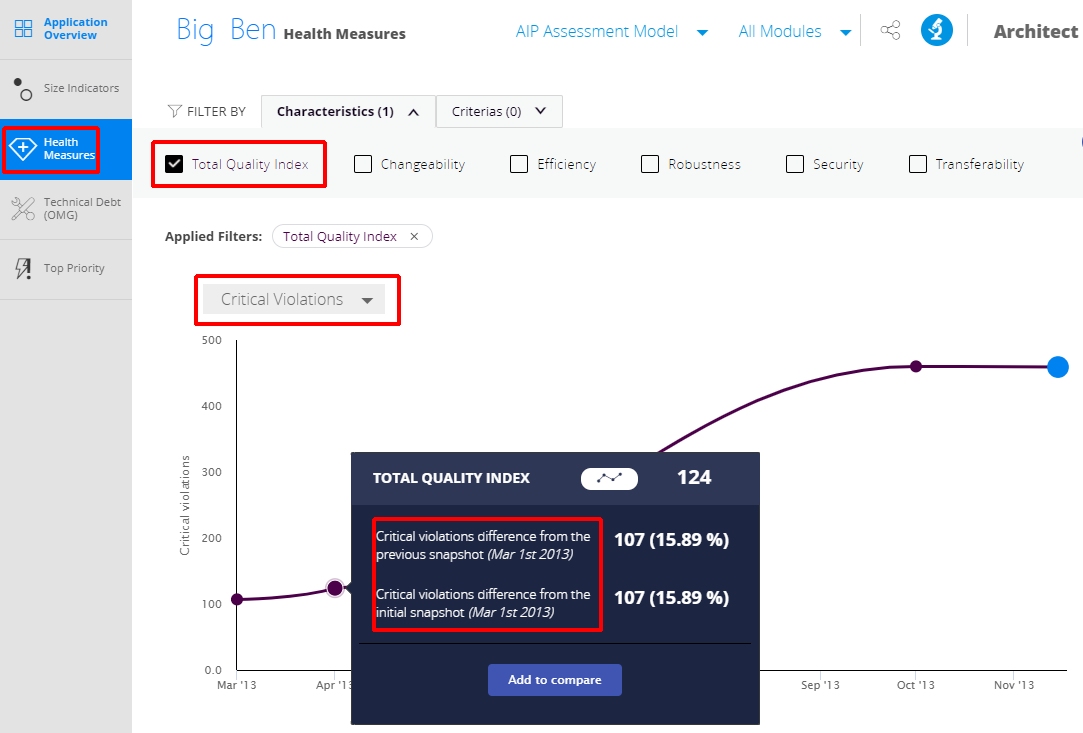Open the Technical Debt (OMG) tools icon
Image resolution: width=1083 pixels, height=733 pixels.
23,209
